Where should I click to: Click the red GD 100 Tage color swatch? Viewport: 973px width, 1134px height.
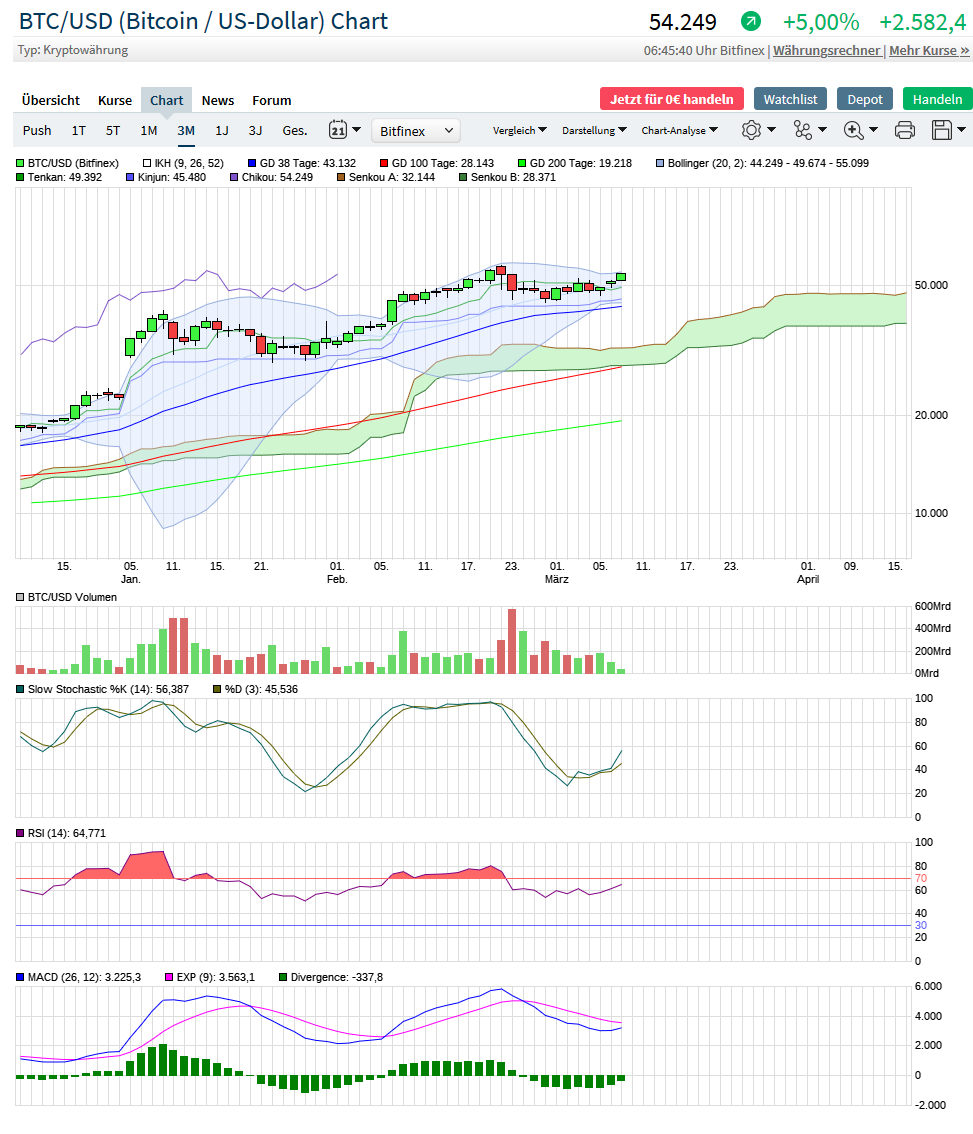(x=384, y=163)
